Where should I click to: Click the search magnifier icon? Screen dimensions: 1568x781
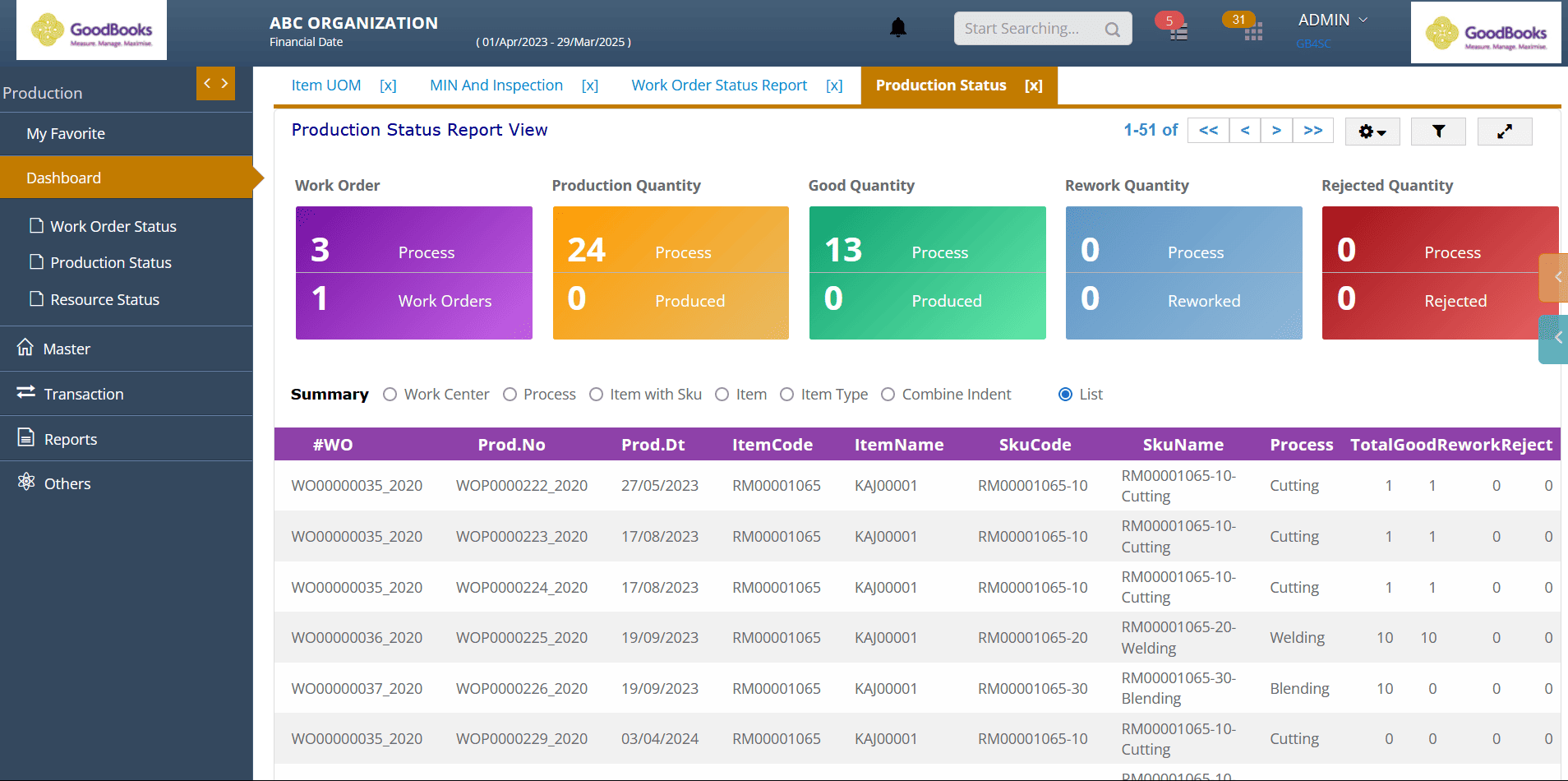click(1113, 30)
